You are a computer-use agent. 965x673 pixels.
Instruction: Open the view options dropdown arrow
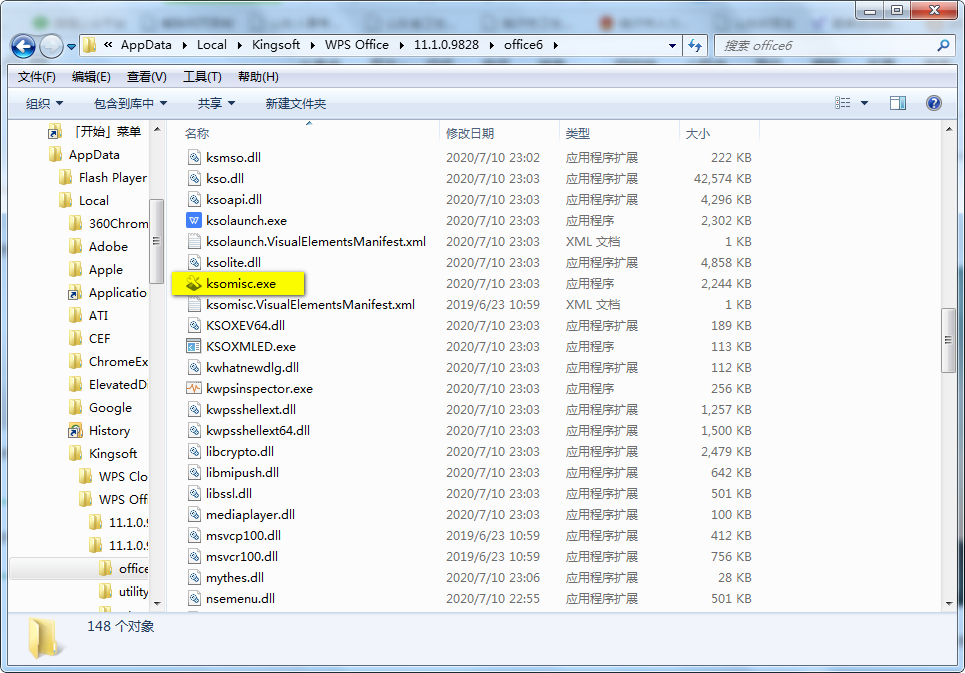coord(864,103)
